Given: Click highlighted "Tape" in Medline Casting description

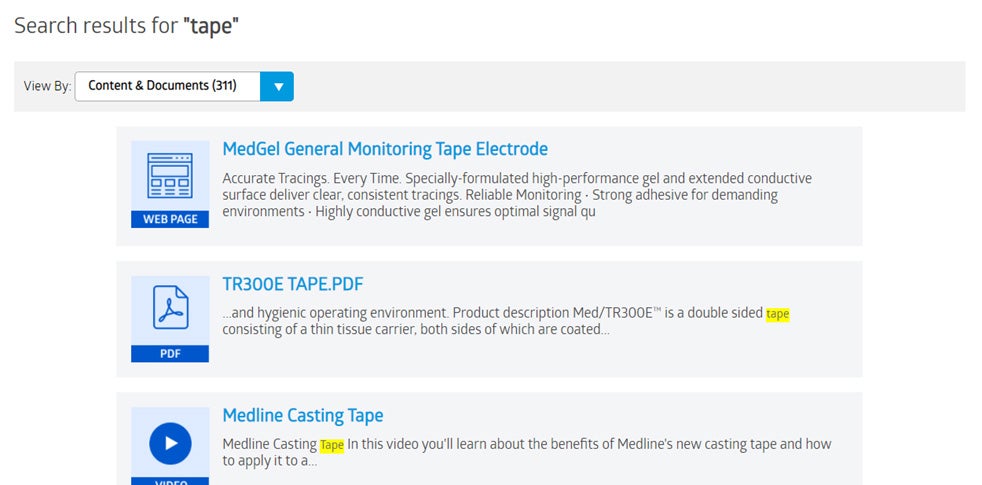Looking at the screenshot, I should tap(332, 445).
